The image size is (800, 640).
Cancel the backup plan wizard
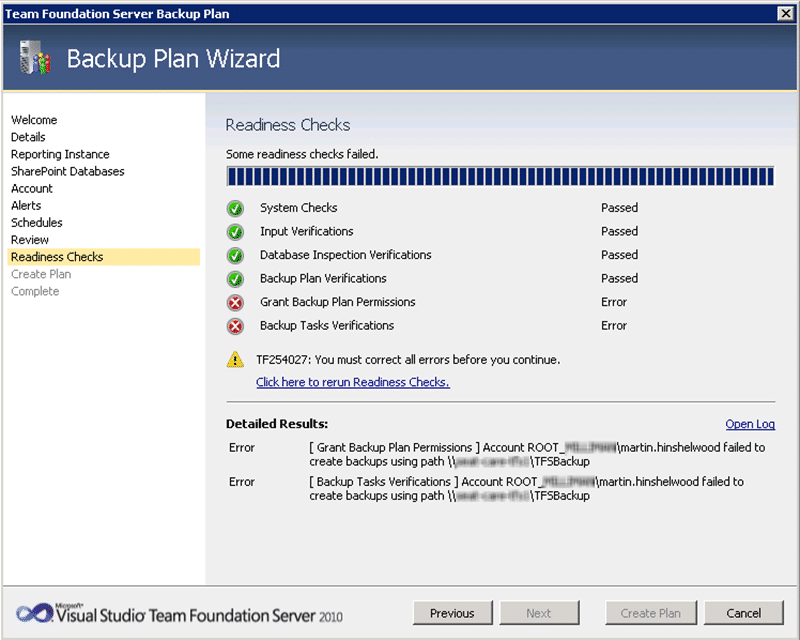tap(743, 613)
